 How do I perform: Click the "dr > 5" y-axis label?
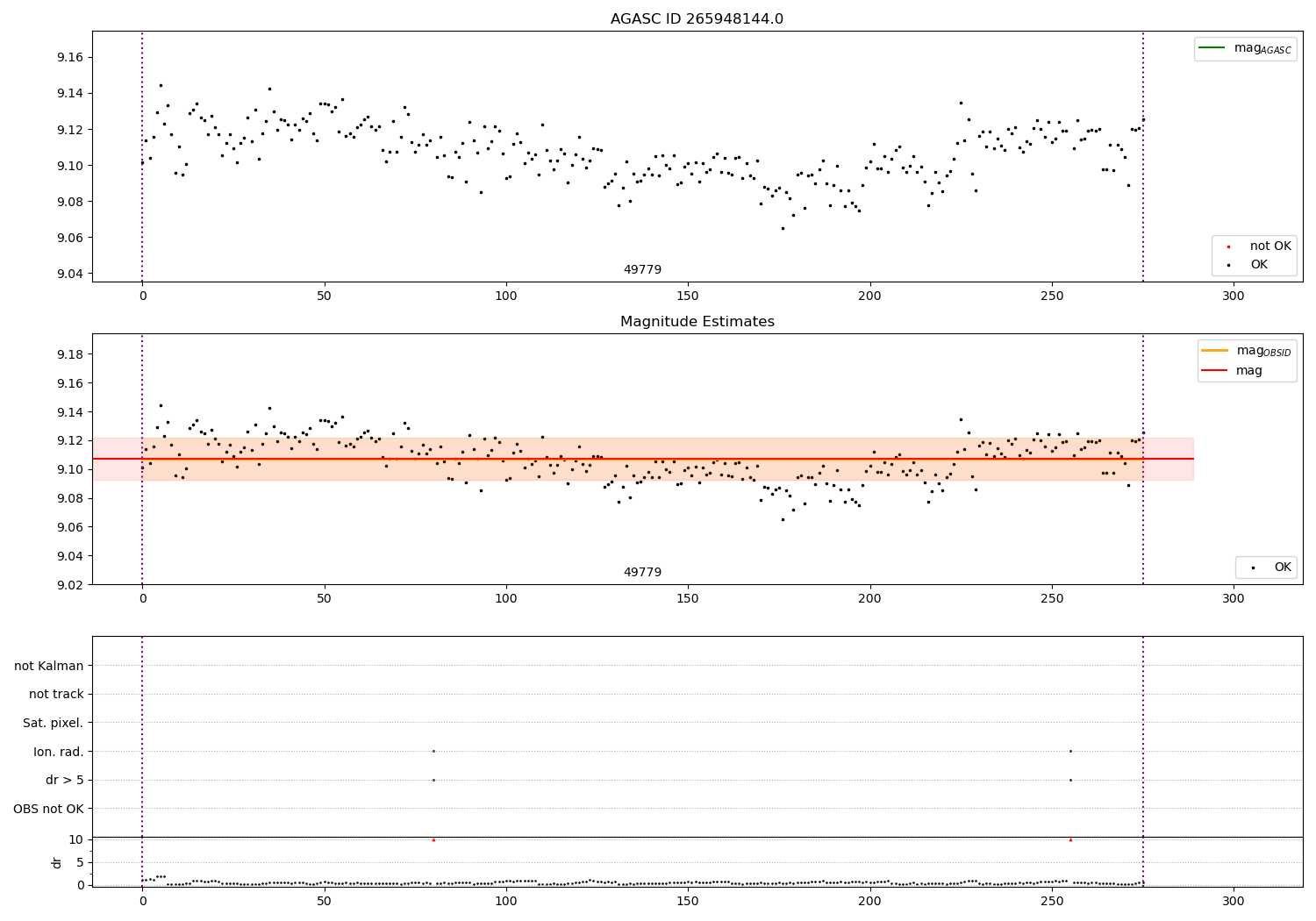(x=65, y=780)
